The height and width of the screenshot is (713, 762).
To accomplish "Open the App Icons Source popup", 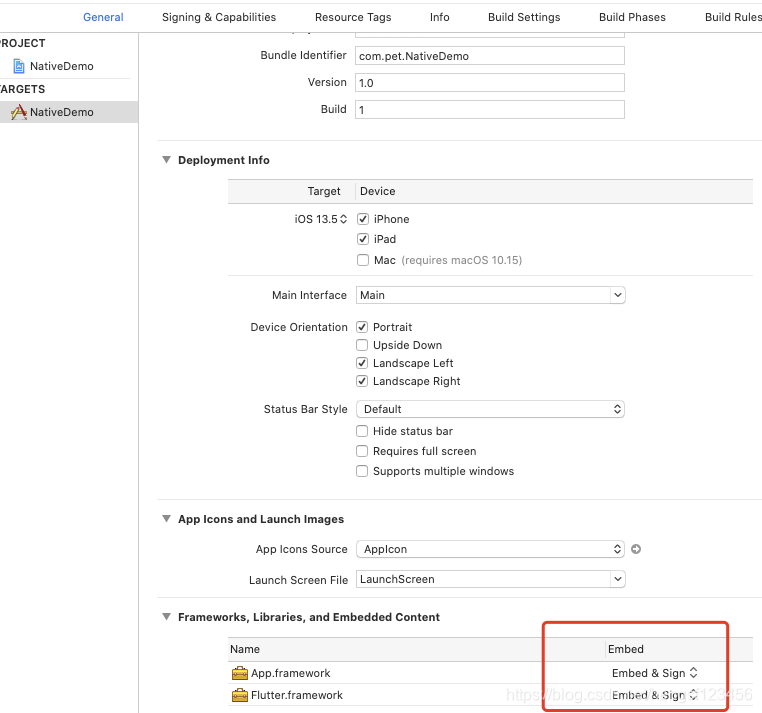I will (490, 549).
